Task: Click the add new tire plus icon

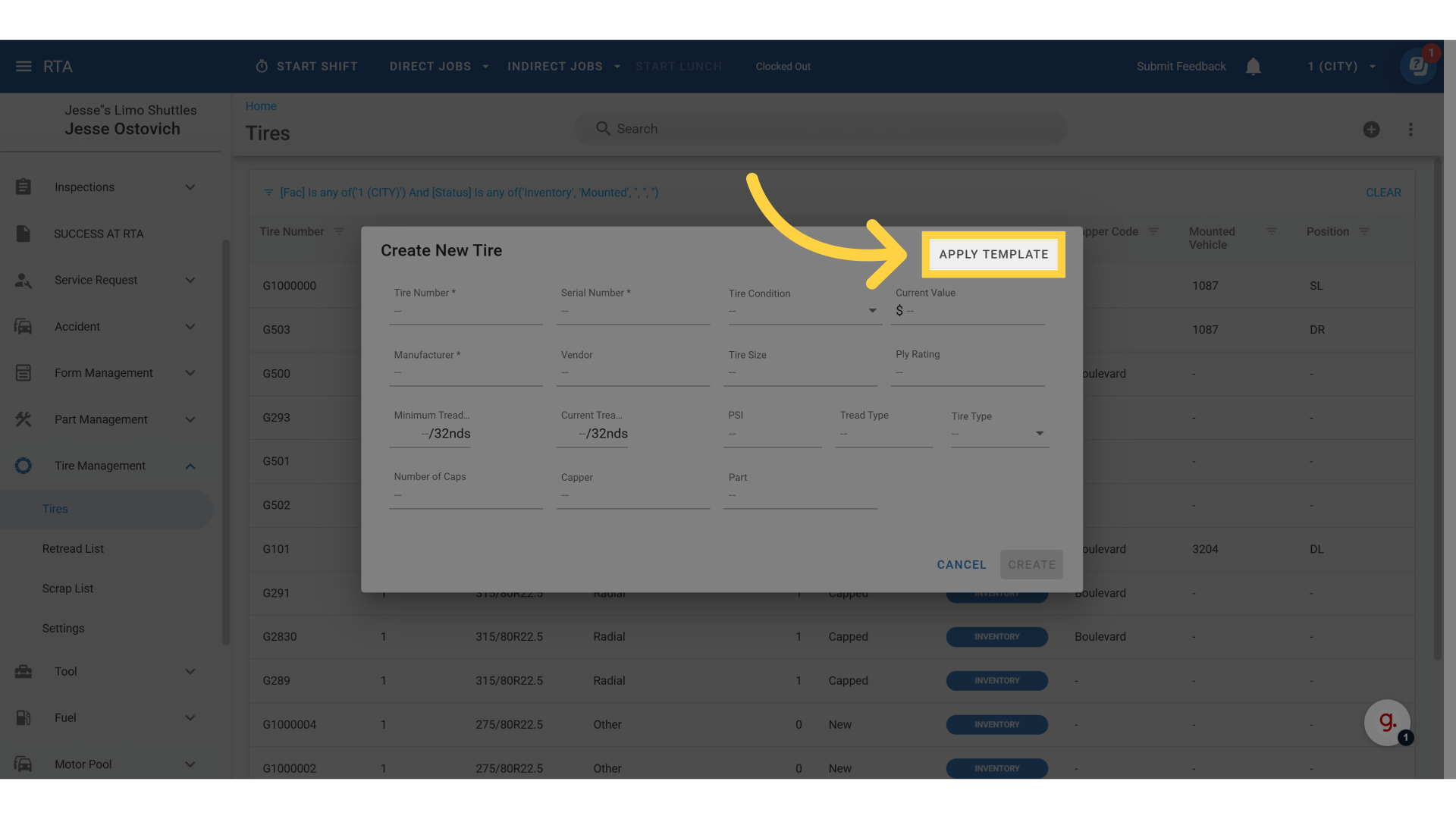Action: (x=1371, y=130)
